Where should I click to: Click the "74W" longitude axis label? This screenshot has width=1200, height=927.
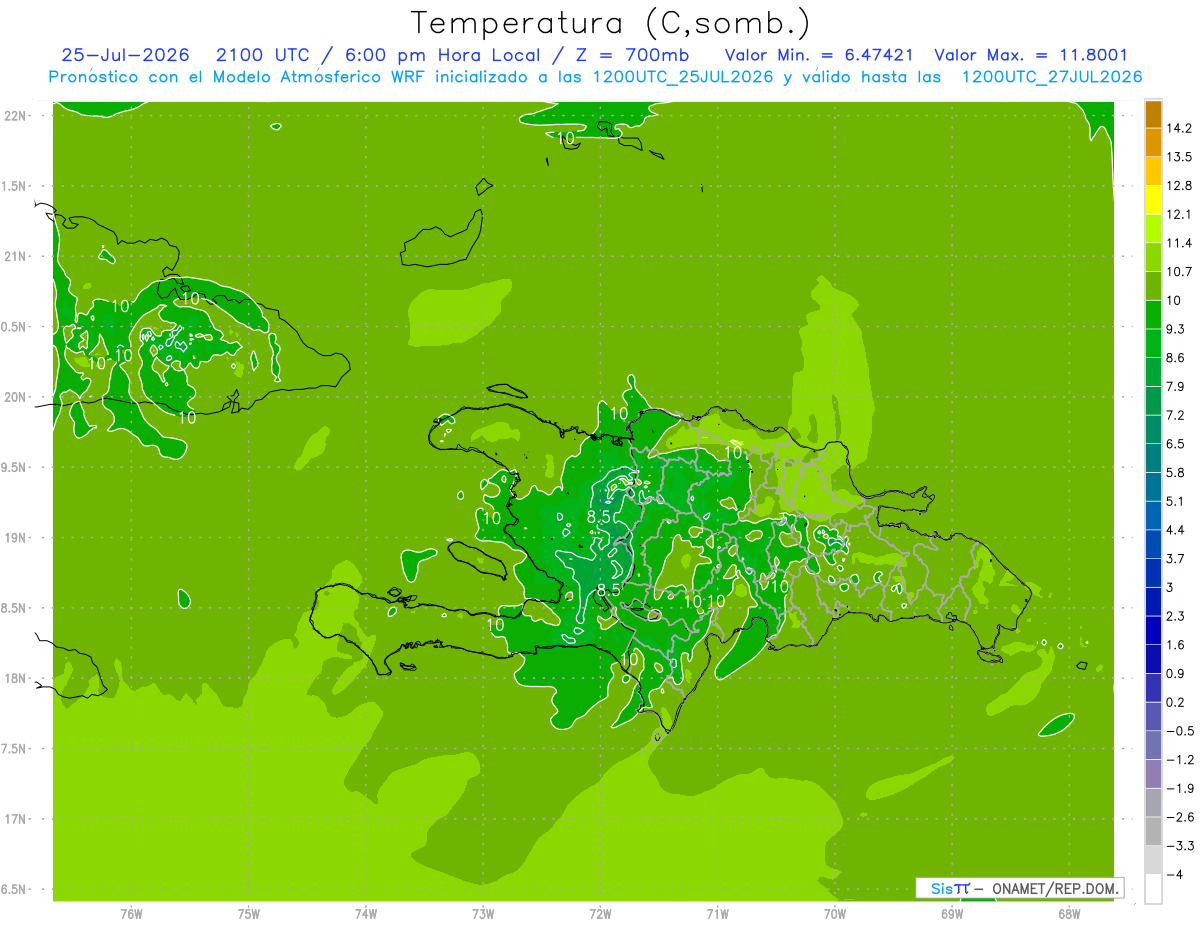click(366, 913)
